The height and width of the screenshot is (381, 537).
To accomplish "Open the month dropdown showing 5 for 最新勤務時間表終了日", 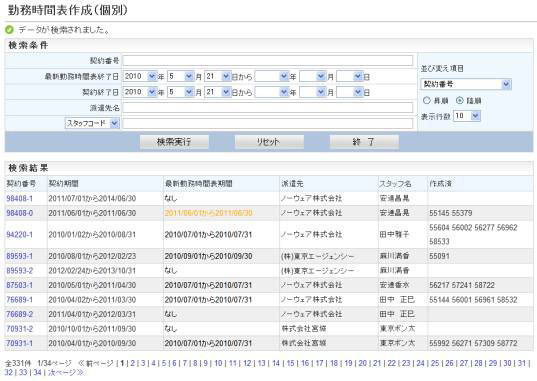I will (180, 76).
